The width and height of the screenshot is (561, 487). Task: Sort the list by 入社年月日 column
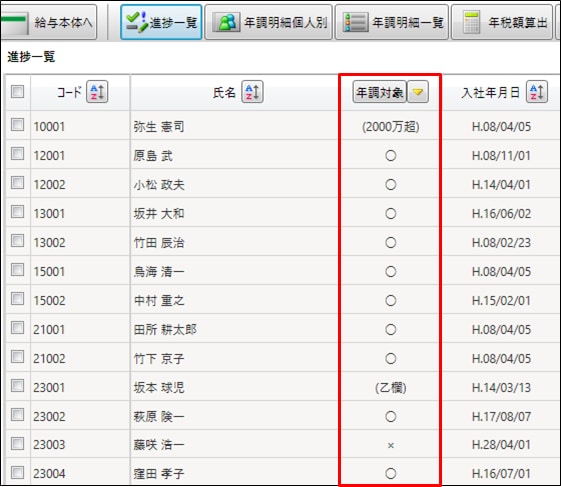[x=537, y=92]
